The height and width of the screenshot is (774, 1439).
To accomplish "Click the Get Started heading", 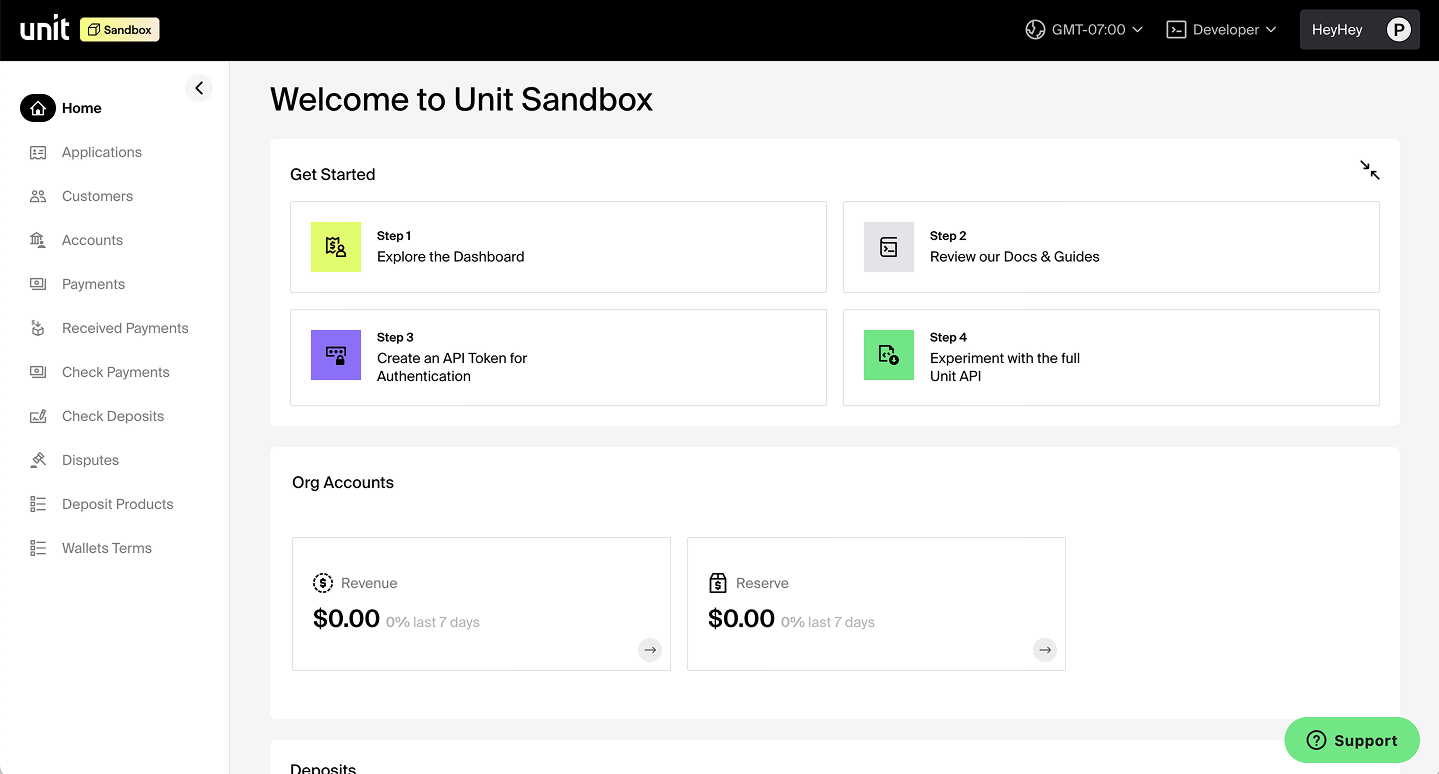I will (x=332, y=174).
